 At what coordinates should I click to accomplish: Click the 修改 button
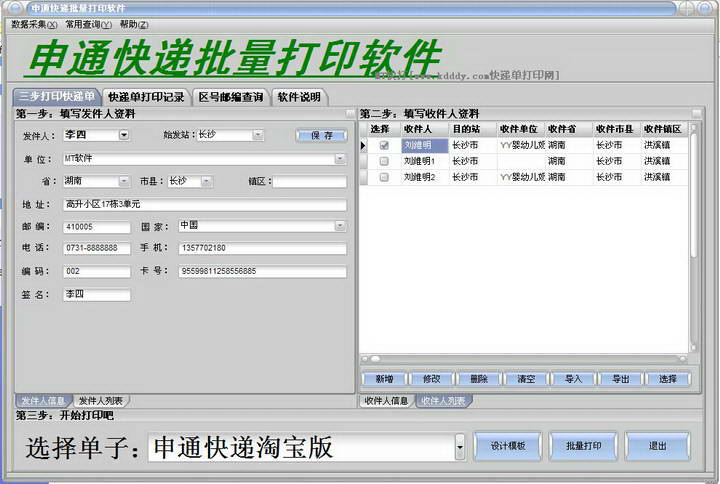[432, 379]
